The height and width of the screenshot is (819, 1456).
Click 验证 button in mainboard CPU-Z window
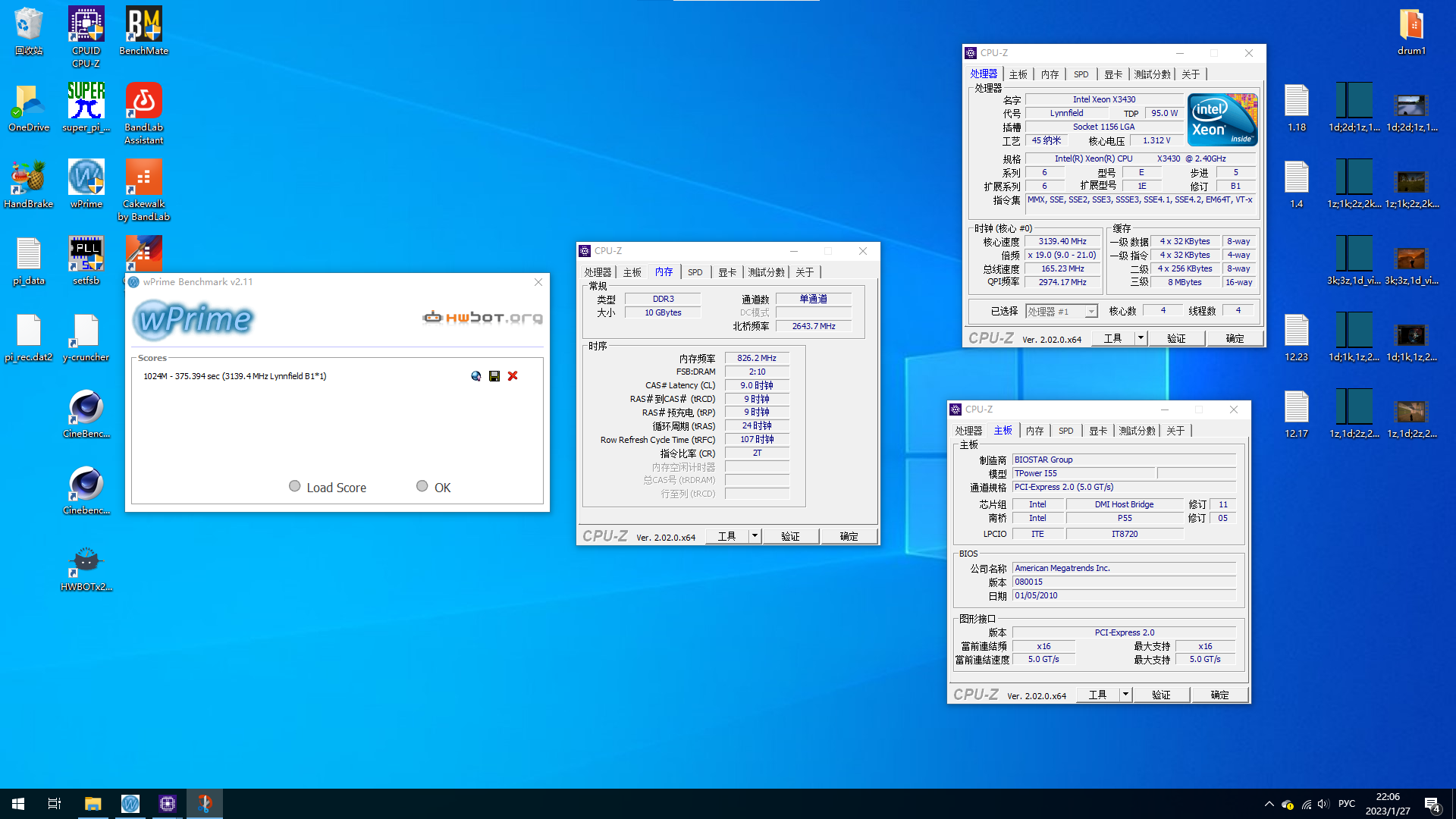pyautogui.click(x=1161, y=695)
